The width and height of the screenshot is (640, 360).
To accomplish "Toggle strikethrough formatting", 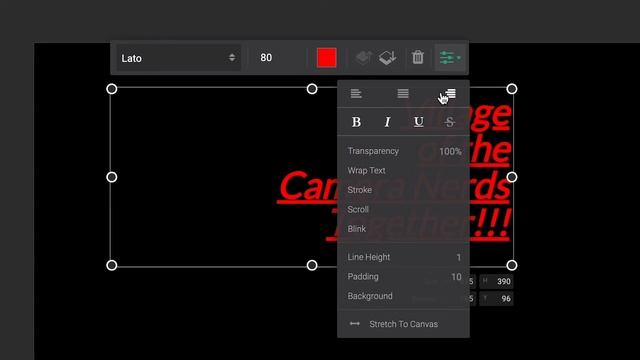I will coord(449,122).
